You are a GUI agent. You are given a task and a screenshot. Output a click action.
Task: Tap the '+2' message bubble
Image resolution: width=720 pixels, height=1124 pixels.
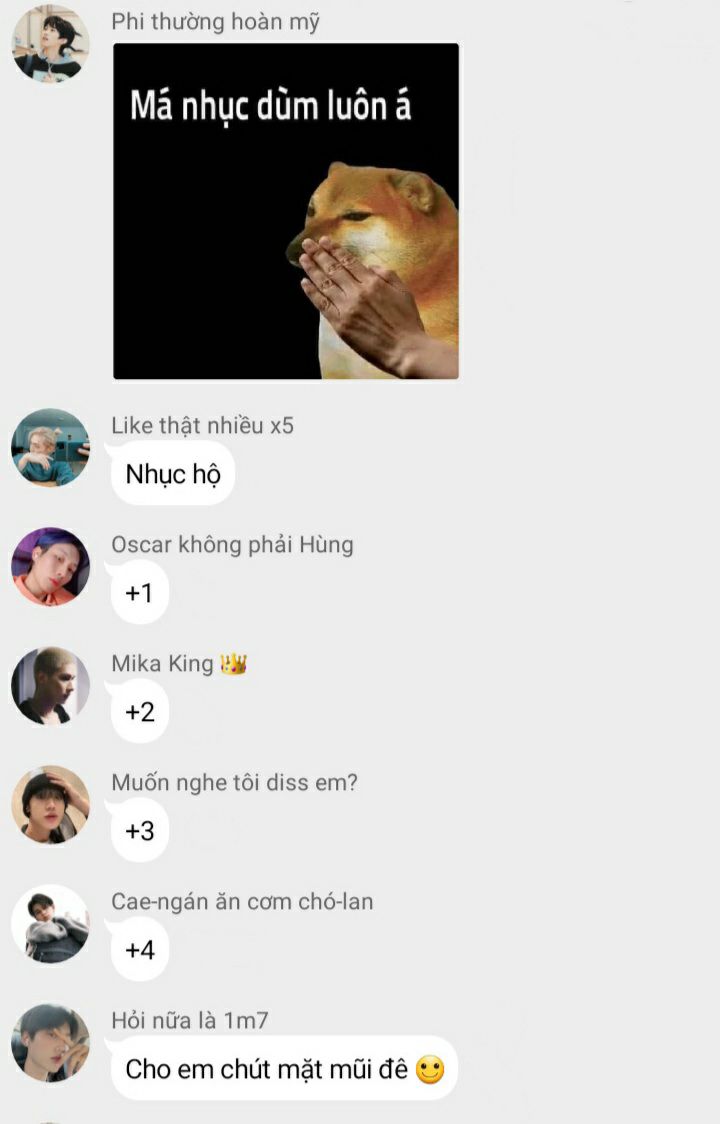tap(139, 712)
